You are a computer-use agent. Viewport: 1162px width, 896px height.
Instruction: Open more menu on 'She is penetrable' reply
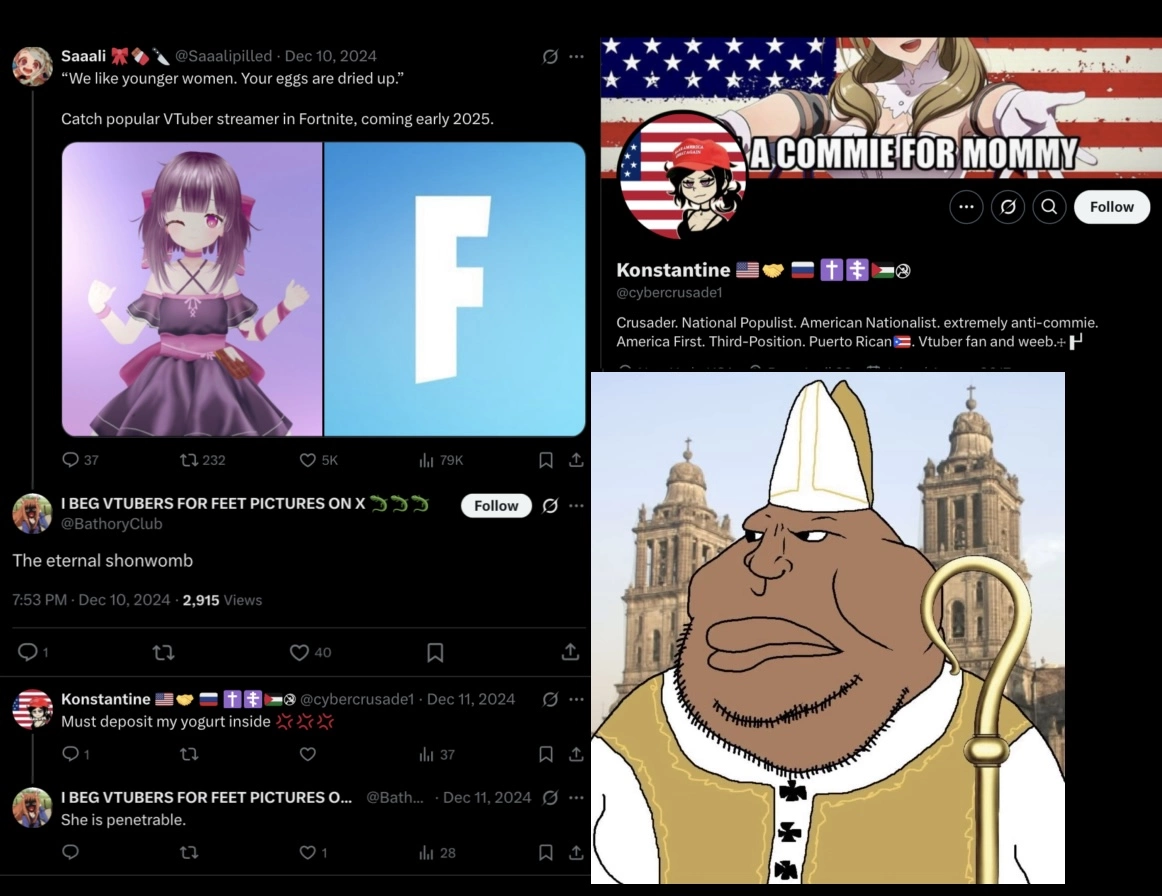577,797
